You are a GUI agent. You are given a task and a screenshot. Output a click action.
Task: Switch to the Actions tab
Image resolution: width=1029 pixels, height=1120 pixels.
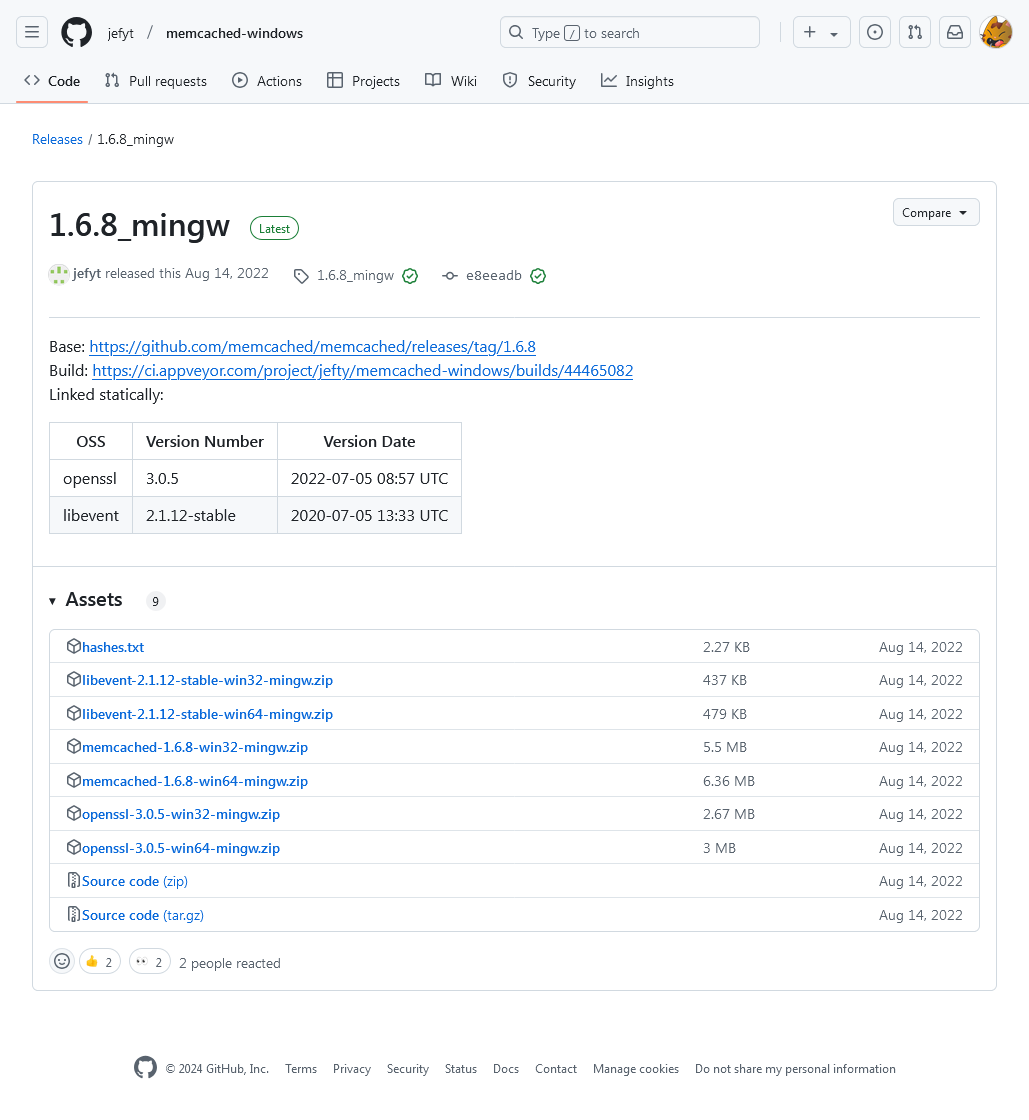tap(267, 81)
